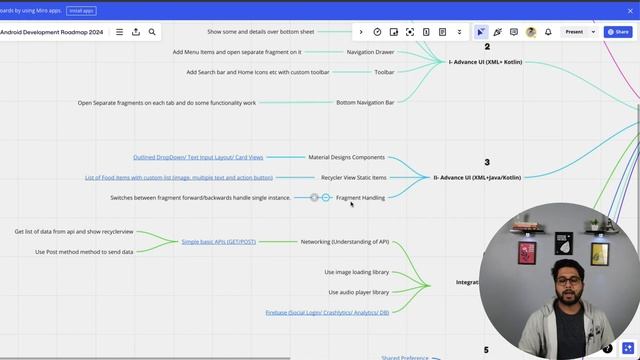The image size is (640, 360).
Task: Click Show some and details over bottom sheet text
Action: tap(261, 32)
